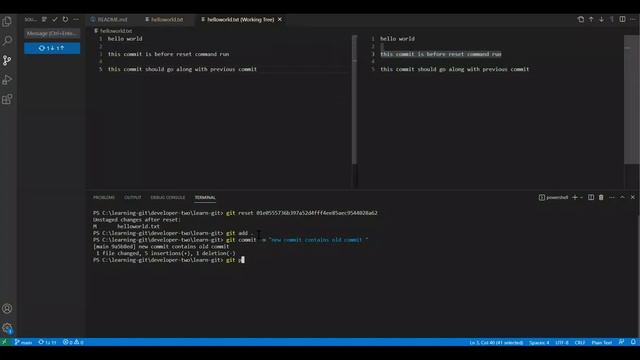Click the remote window indicator in status bar

click(x=5, y=342)
